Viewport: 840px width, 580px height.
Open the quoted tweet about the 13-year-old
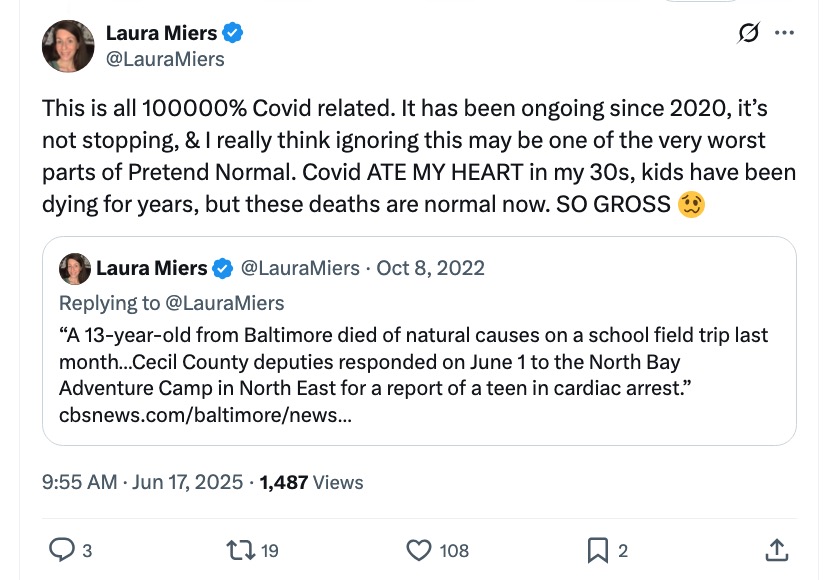coord(418,360)
